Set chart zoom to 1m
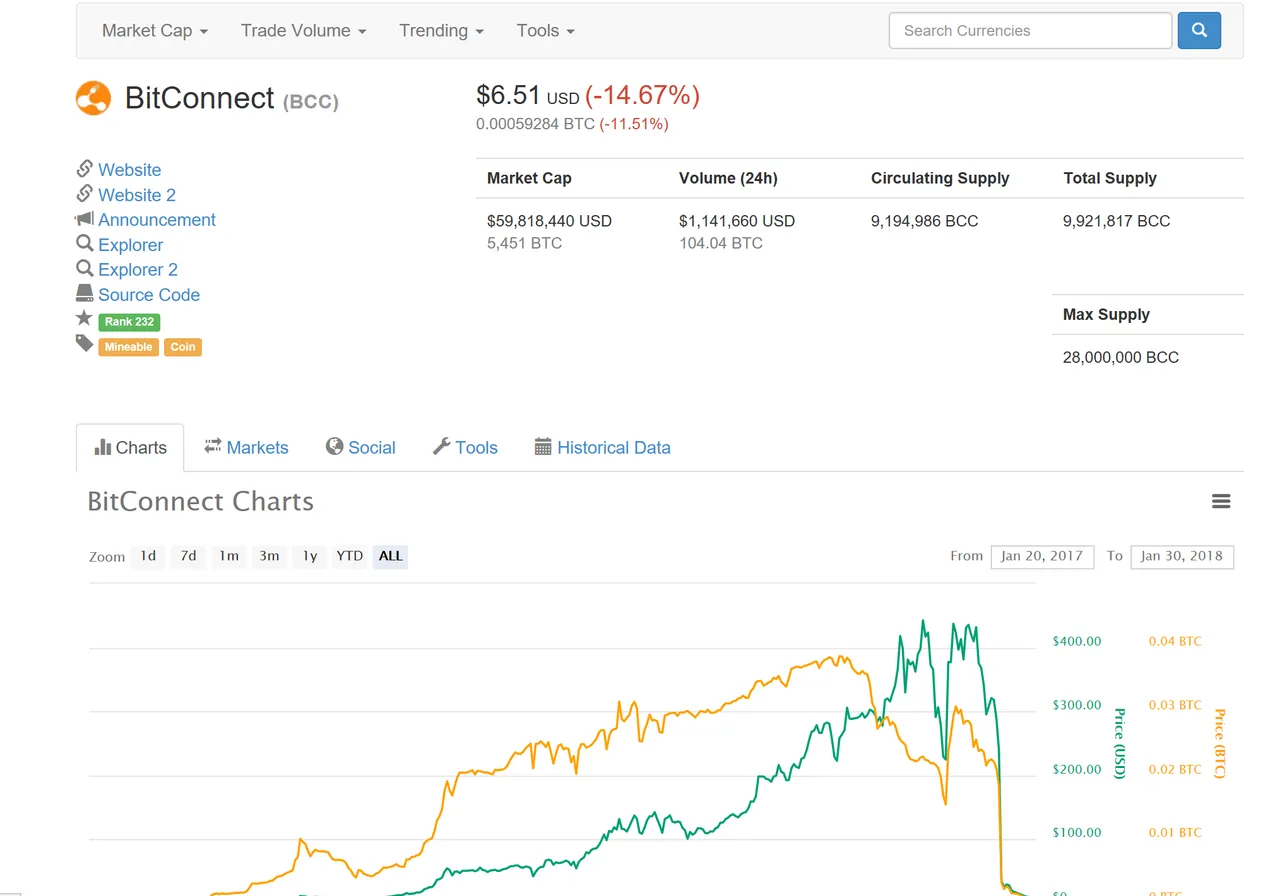 coord(229,556)
